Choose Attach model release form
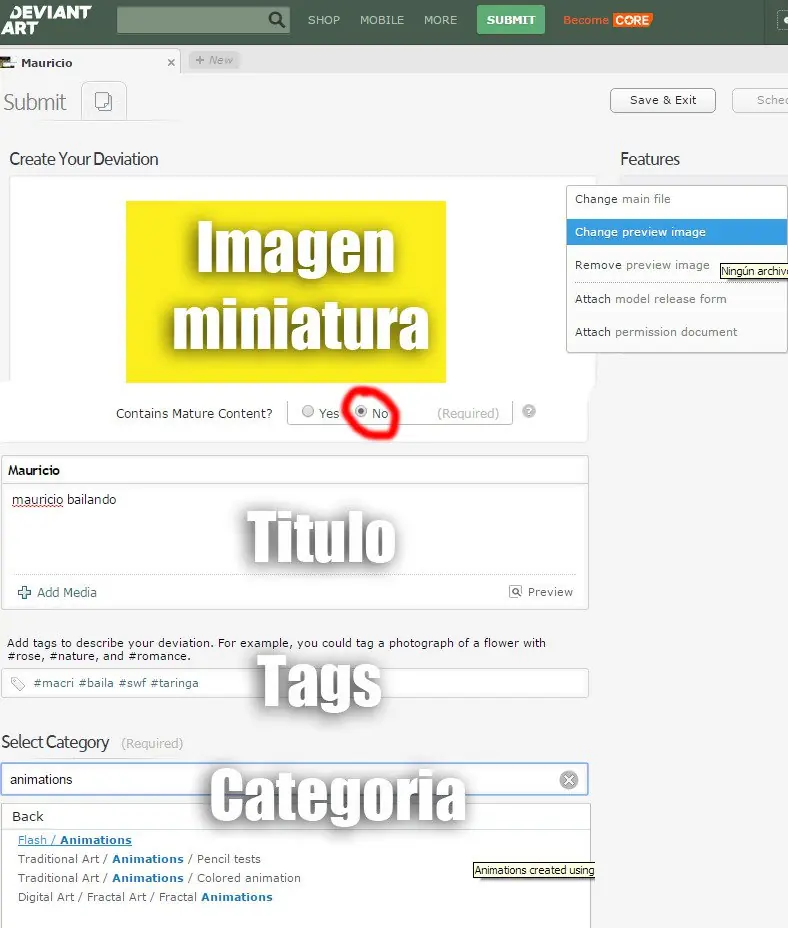Screen dimensions: 788x928 pos(677,299)
